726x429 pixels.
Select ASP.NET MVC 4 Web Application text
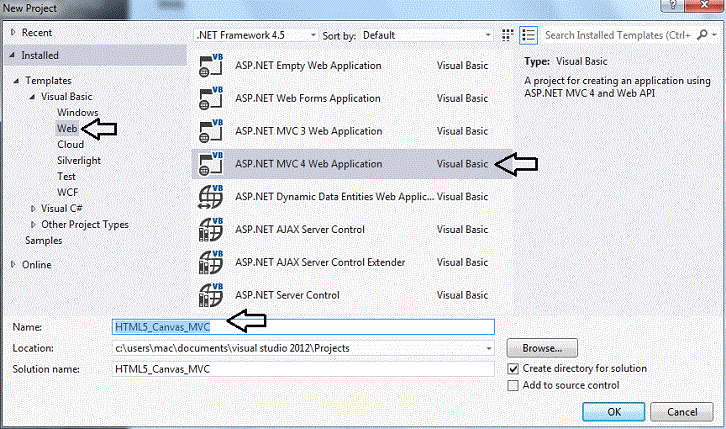click(x=308, y=164)
